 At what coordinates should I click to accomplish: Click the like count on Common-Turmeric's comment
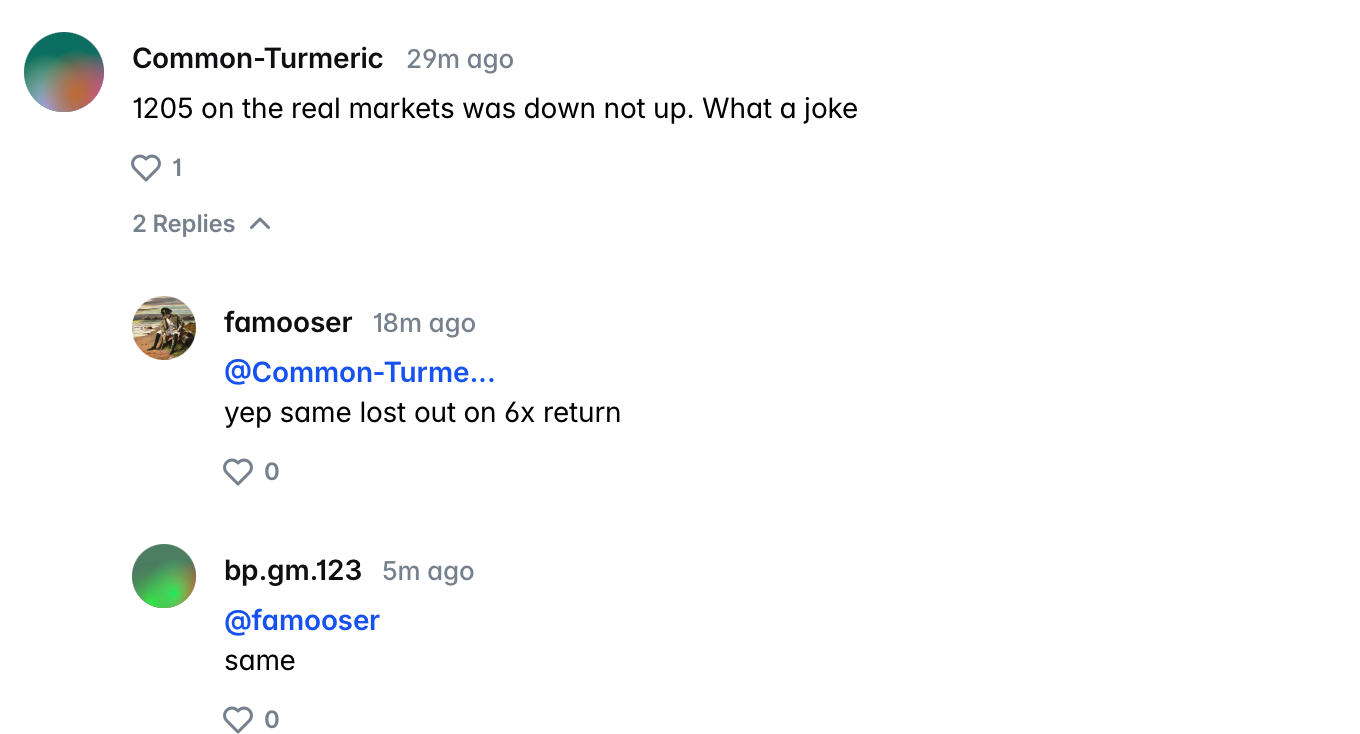[x=177, y=168]
